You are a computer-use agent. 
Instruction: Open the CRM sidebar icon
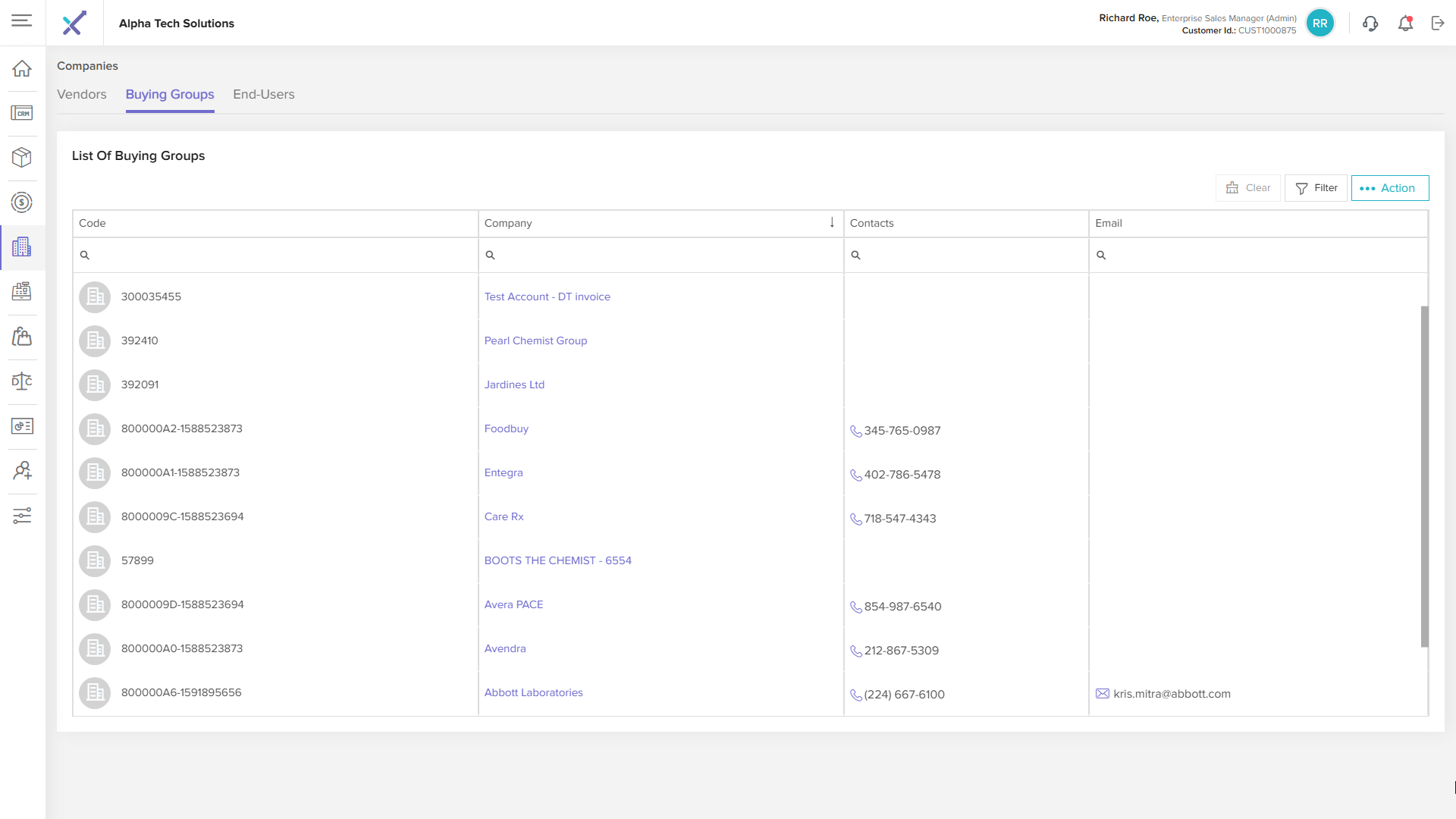coord(22,113)
